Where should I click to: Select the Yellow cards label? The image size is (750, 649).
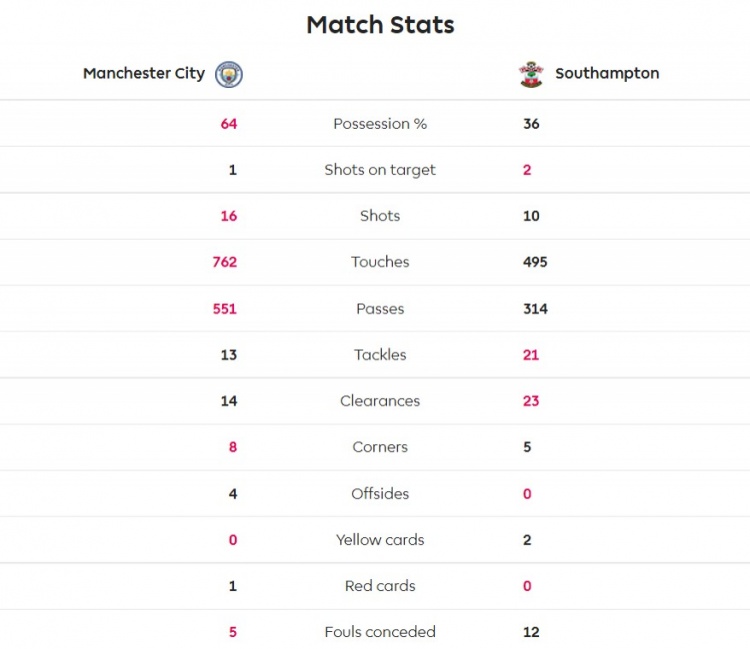pos(380,540)
